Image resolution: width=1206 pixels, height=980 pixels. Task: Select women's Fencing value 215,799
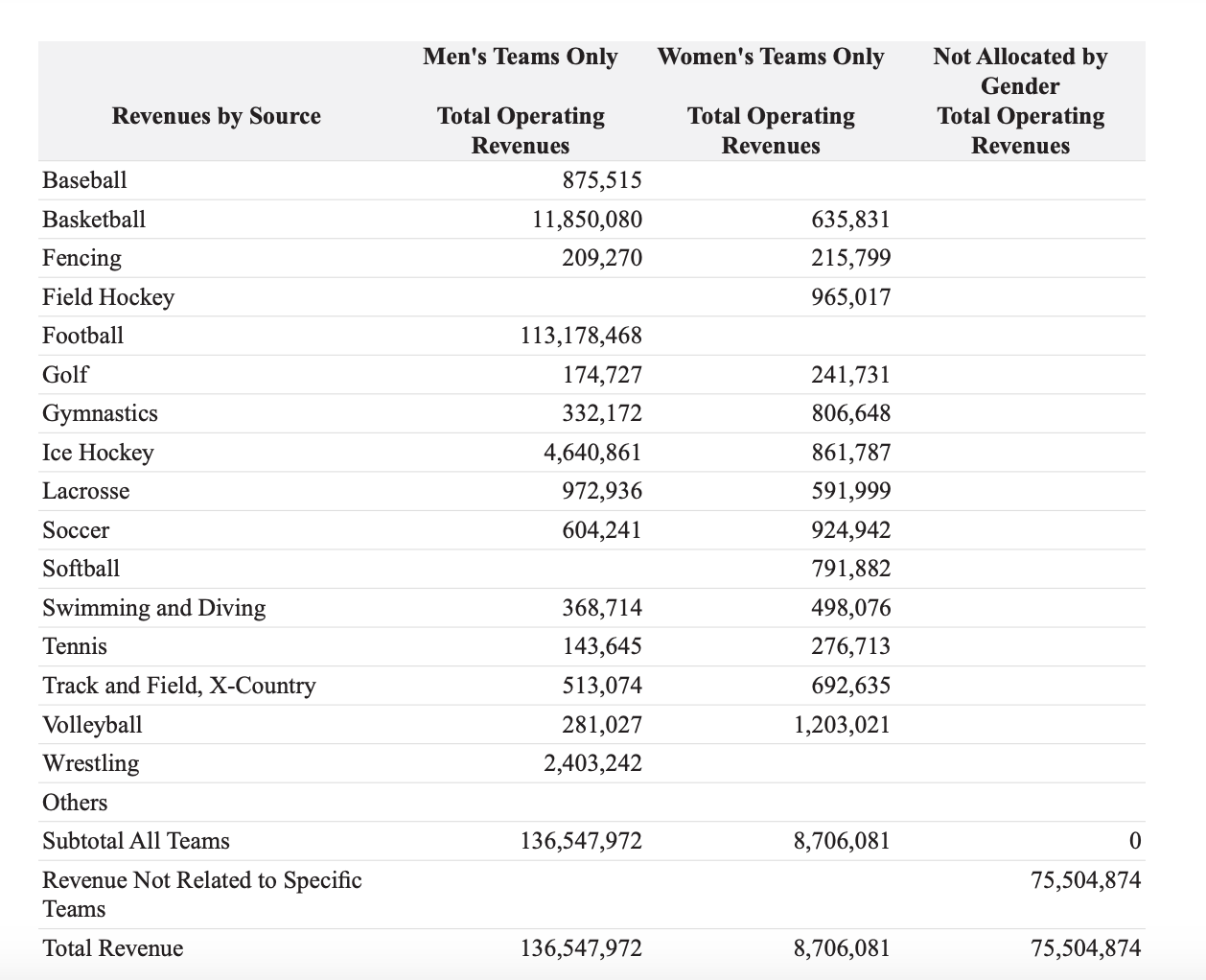click(850, 258)
